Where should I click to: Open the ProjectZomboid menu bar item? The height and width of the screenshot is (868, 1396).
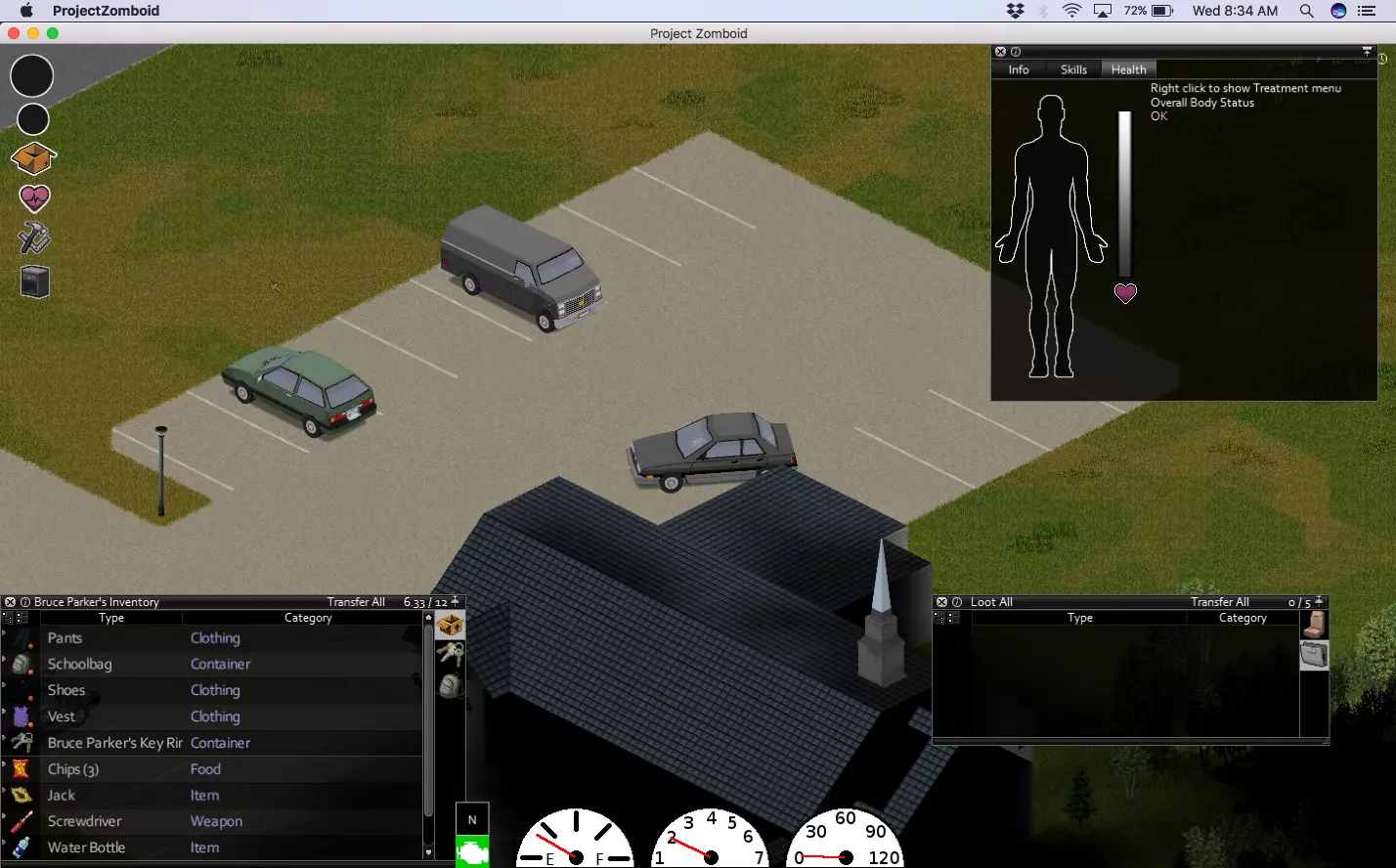coord(106,11)
